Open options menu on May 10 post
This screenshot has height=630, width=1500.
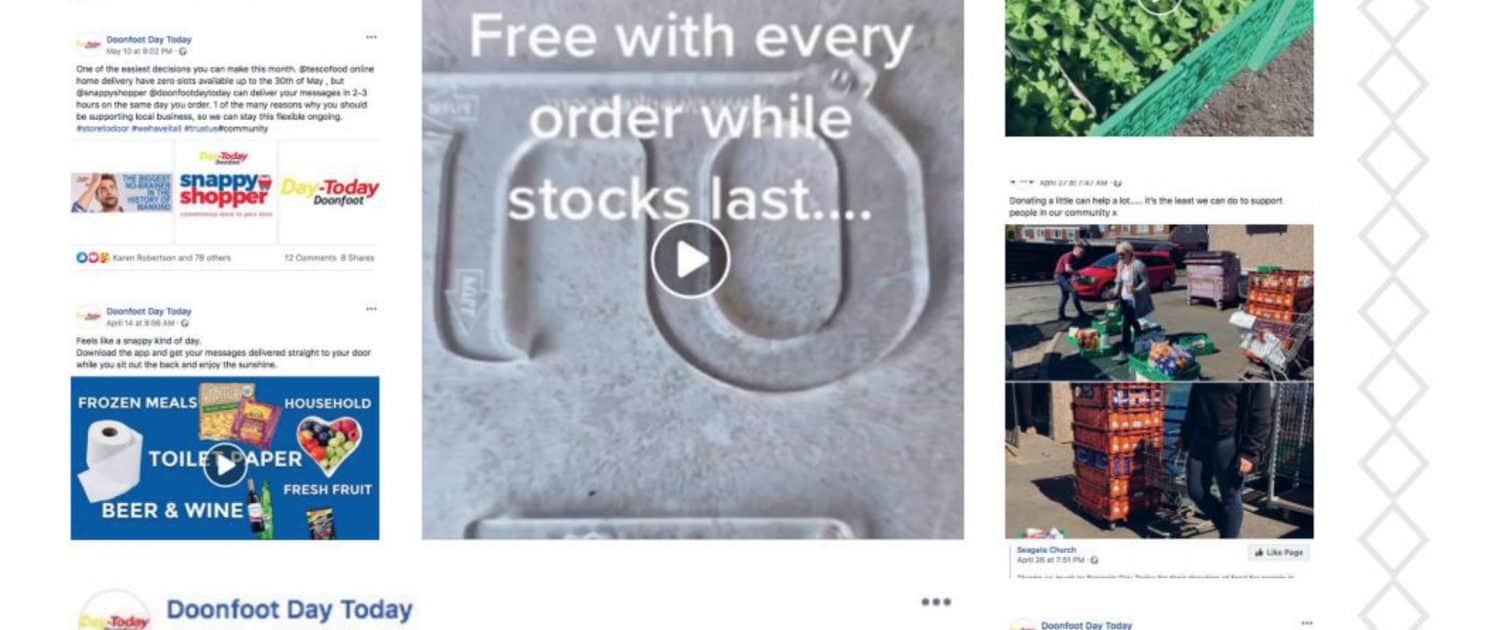[371, 38]
